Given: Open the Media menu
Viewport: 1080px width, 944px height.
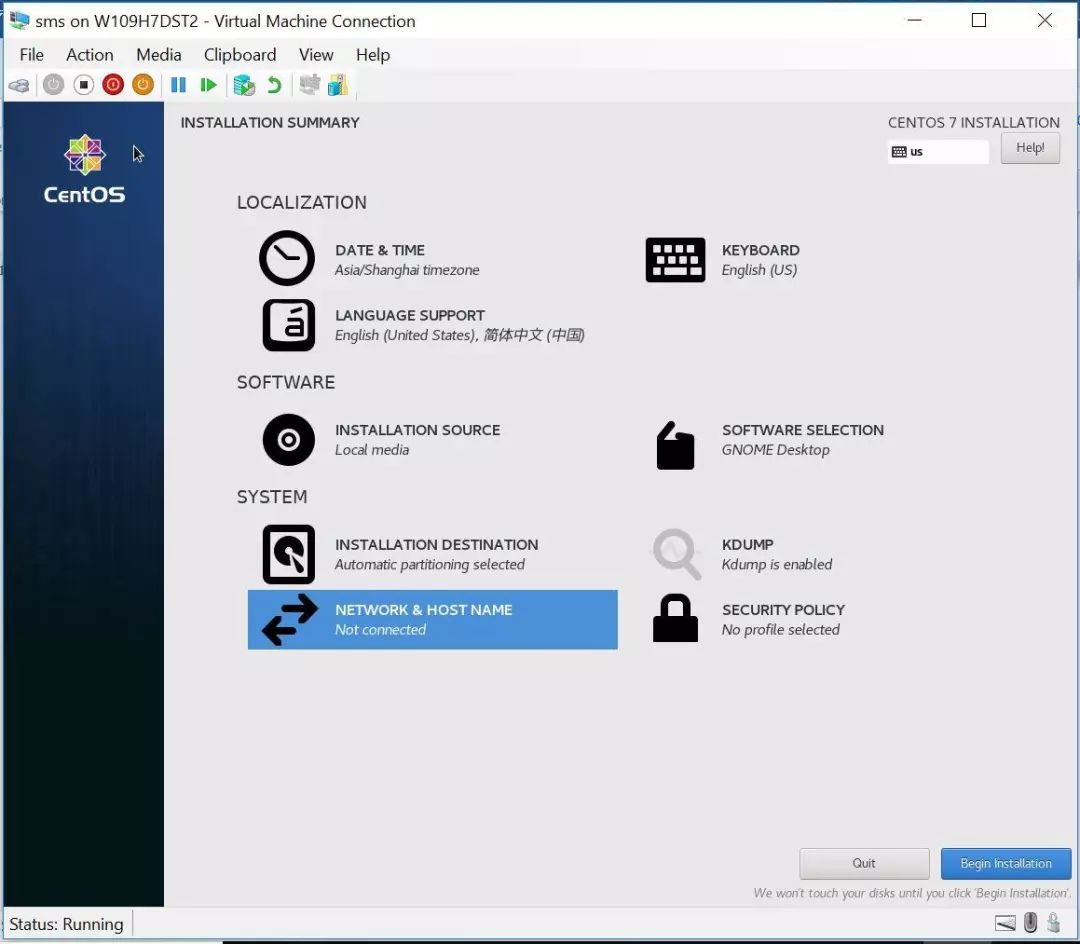Looking at the screenshot, I should tap(158, 54).
